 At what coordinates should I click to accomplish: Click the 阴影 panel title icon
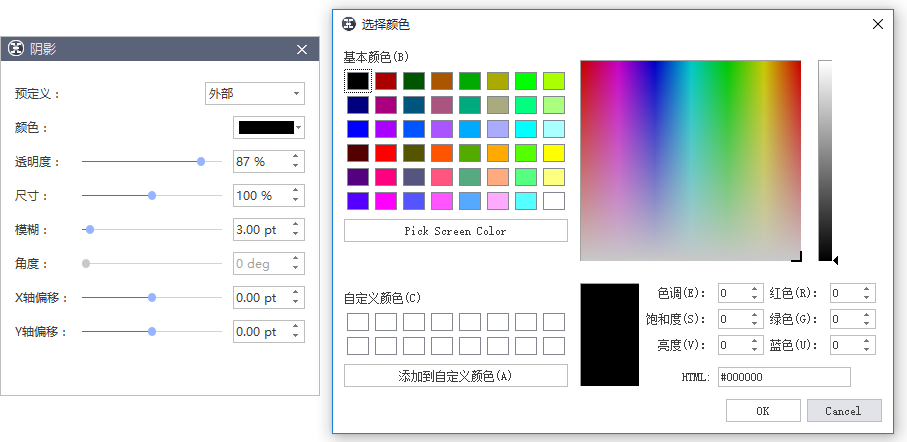16,49
